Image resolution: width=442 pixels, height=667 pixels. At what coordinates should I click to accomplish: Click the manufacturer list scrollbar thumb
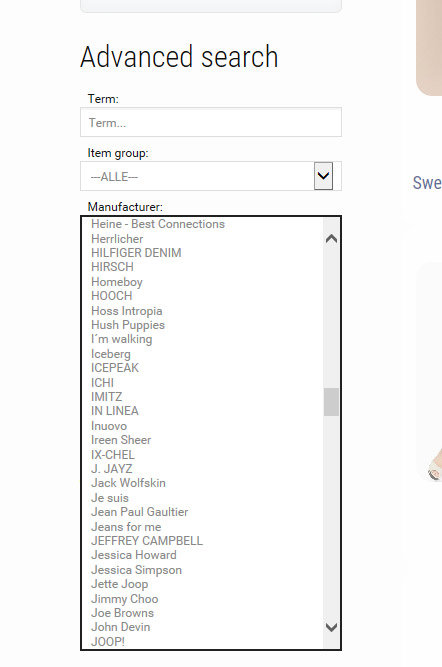[x=331, y=402]
